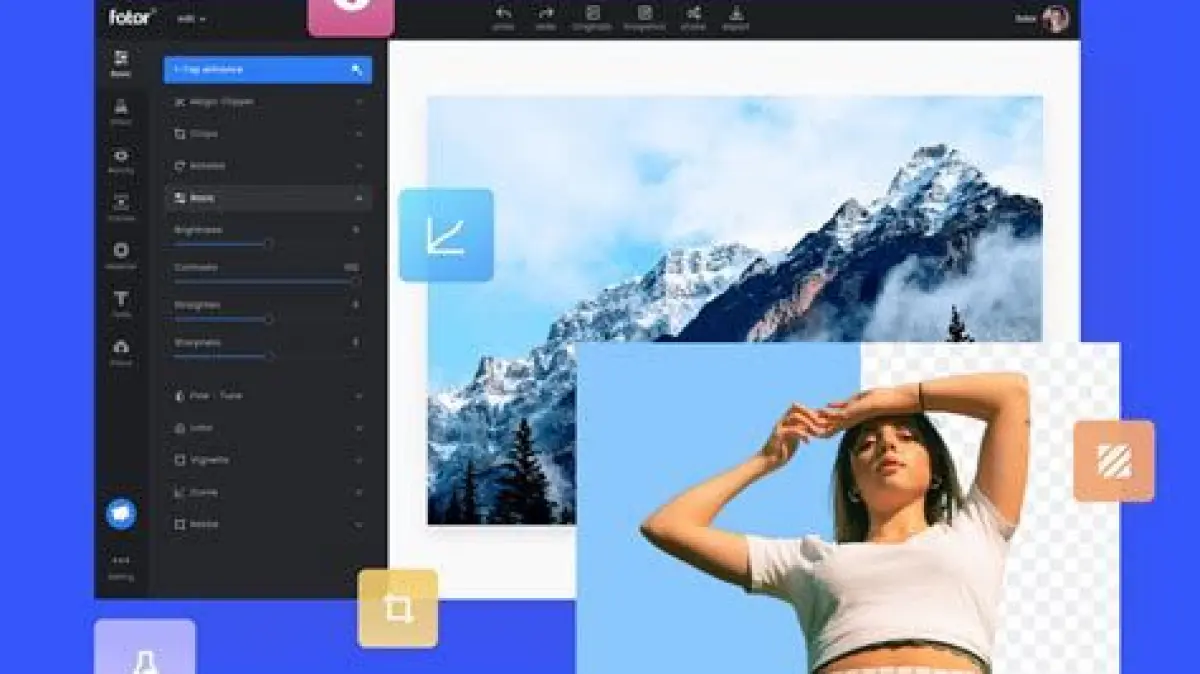Open the edit dropdown next to Fotor logo

[191, 18]
